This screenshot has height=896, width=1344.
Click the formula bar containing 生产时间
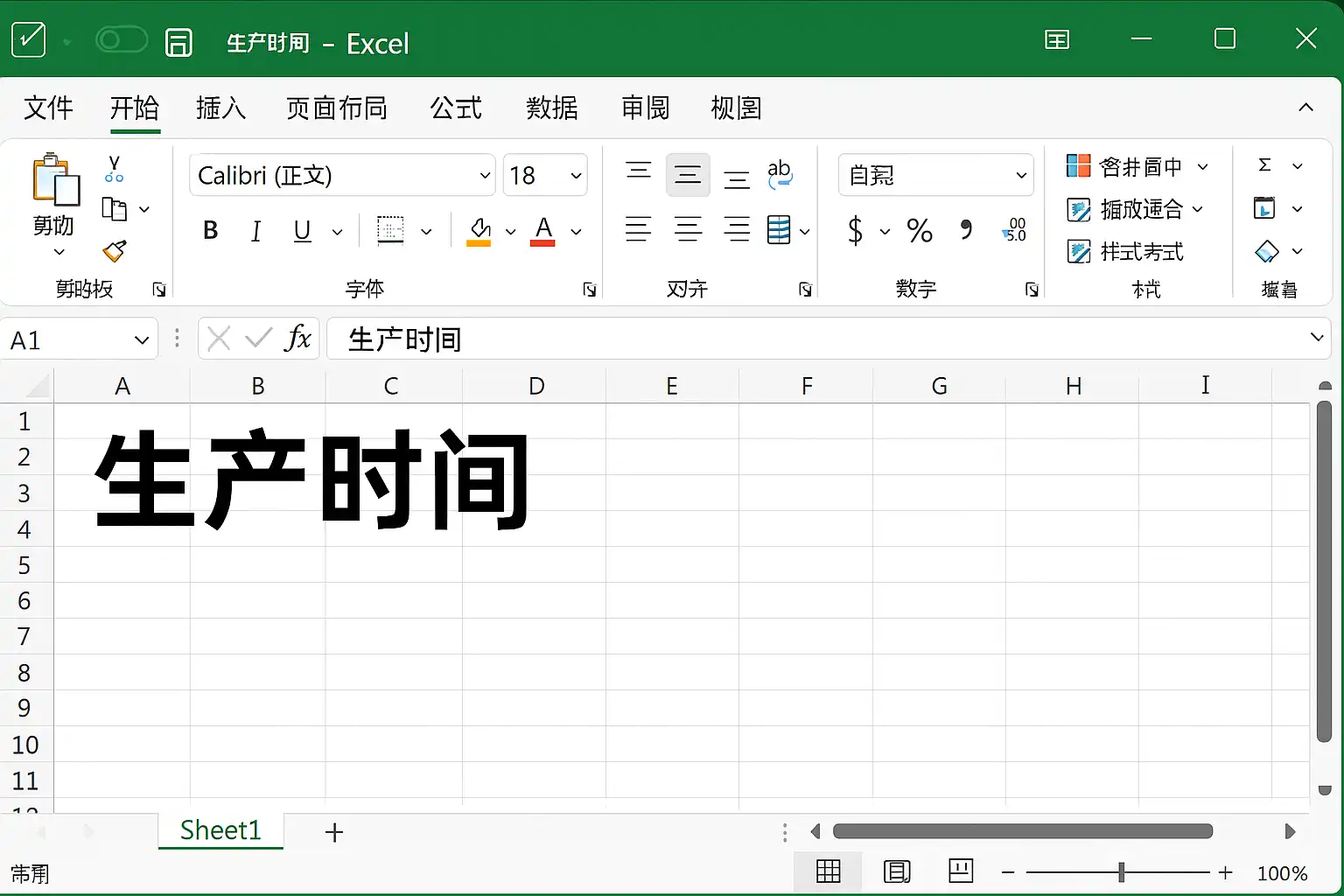click(x=829, y=339)
